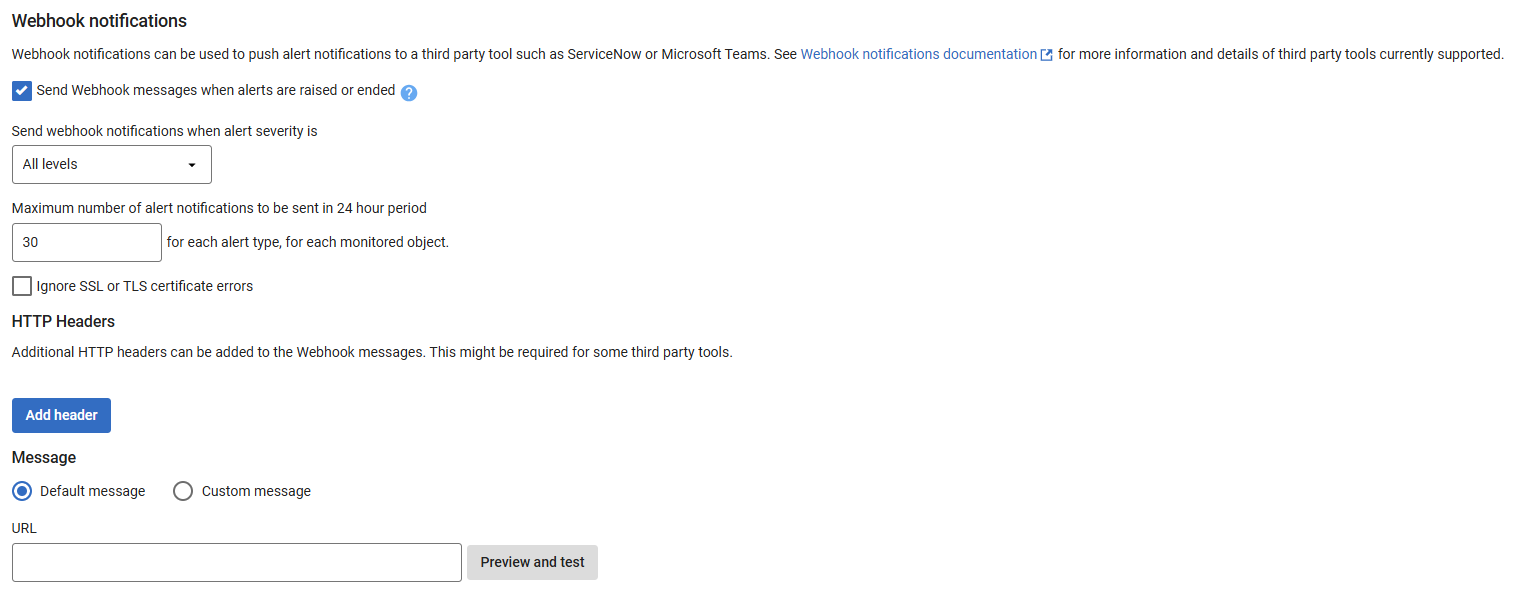Viewport: 1521px width, 592px height.
Task: Click the 'Default message' label text
Action: 92,491
